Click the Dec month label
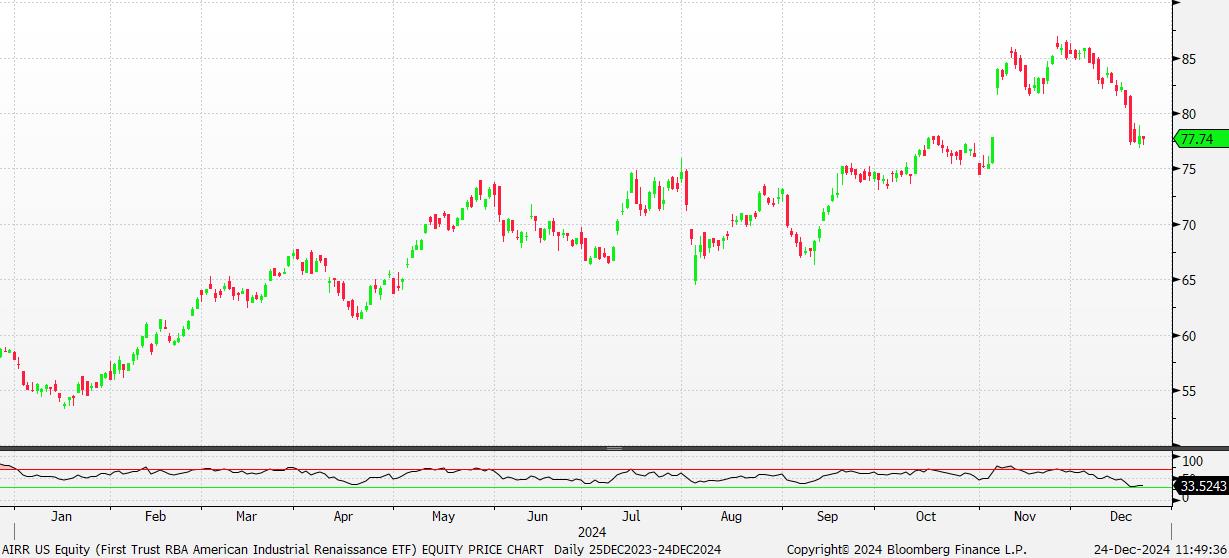 pos(1120,517)
